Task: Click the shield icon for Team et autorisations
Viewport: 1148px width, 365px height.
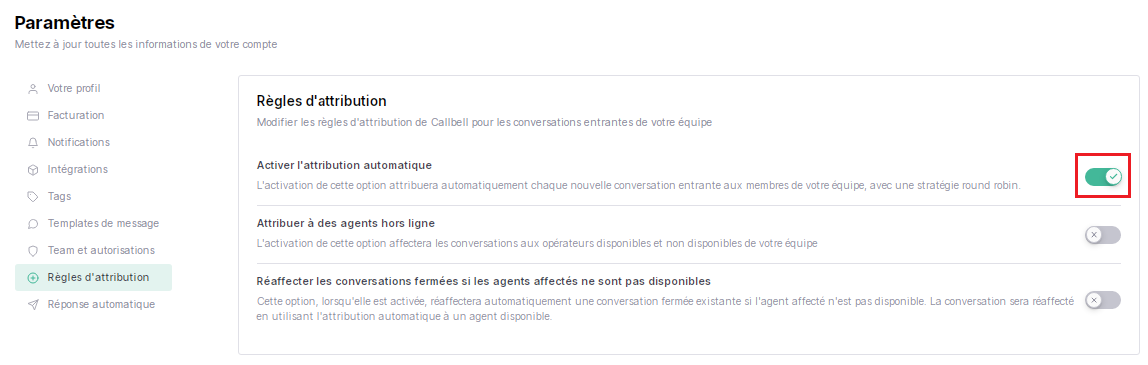Action: (x=32, y=251)
